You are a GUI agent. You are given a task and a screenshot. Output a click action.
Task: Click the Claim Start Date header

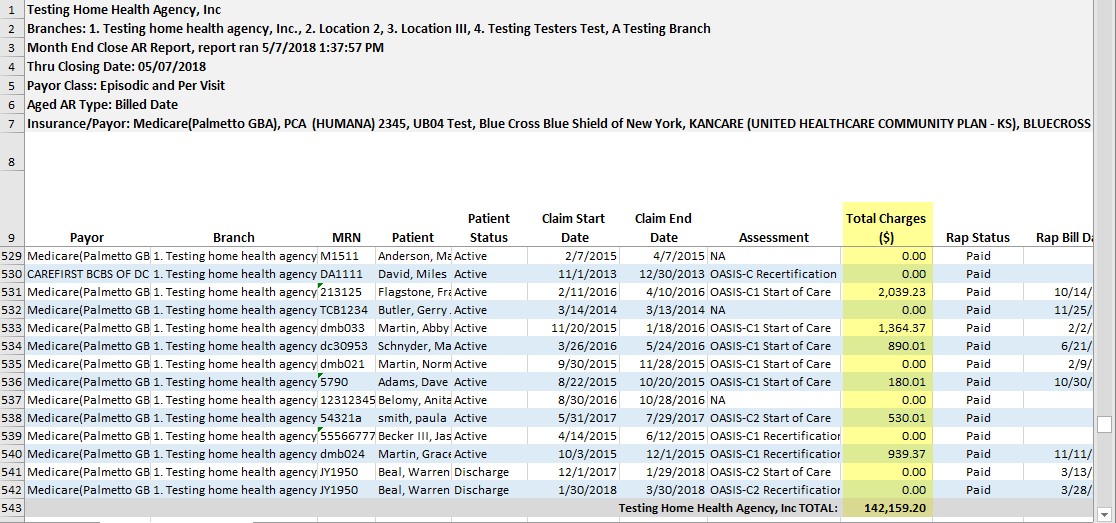coord(573,228)
